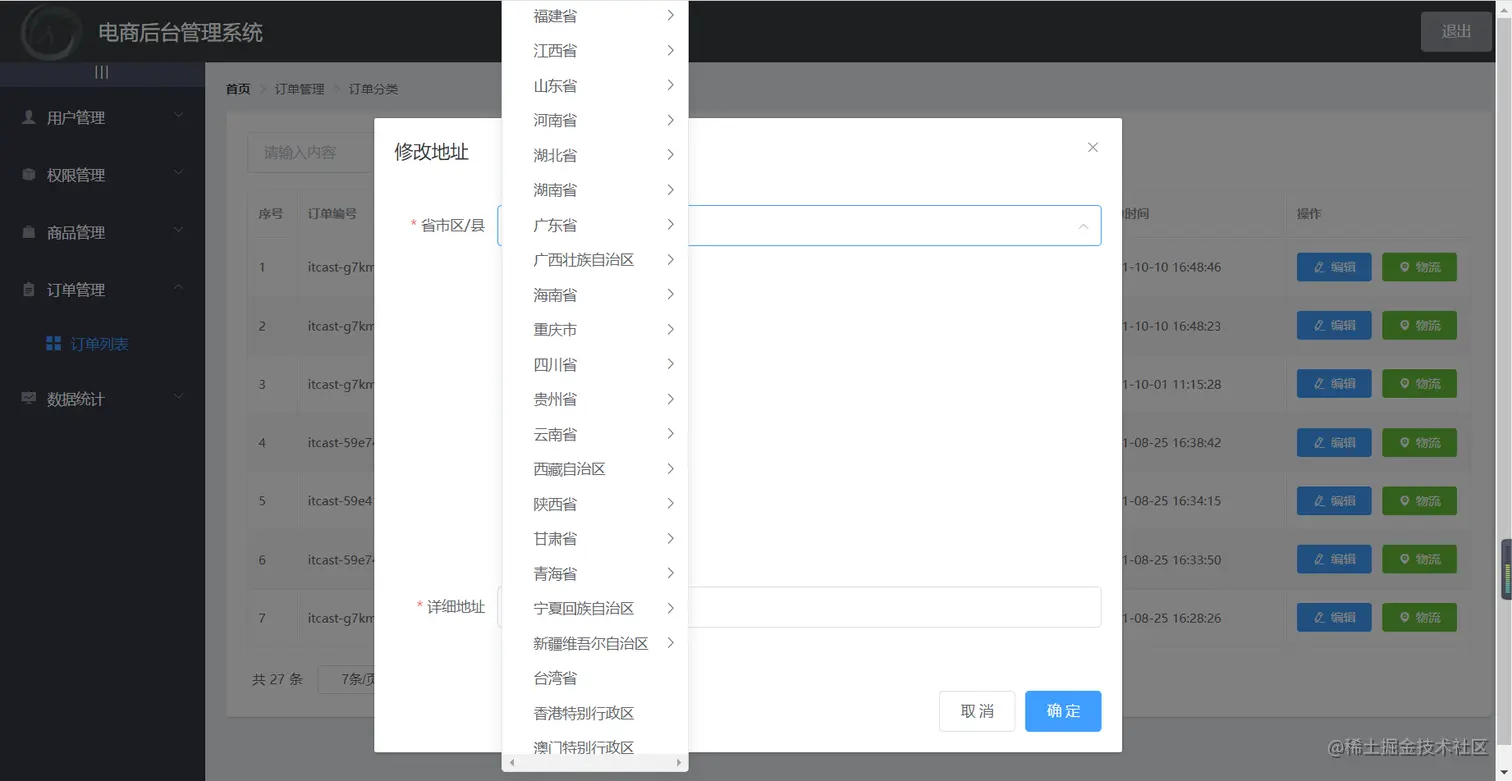Click the province list scroll-right arrow
Image resolution: width=1512 pixels, height=781 pixels.
click(x=680, y=763)
